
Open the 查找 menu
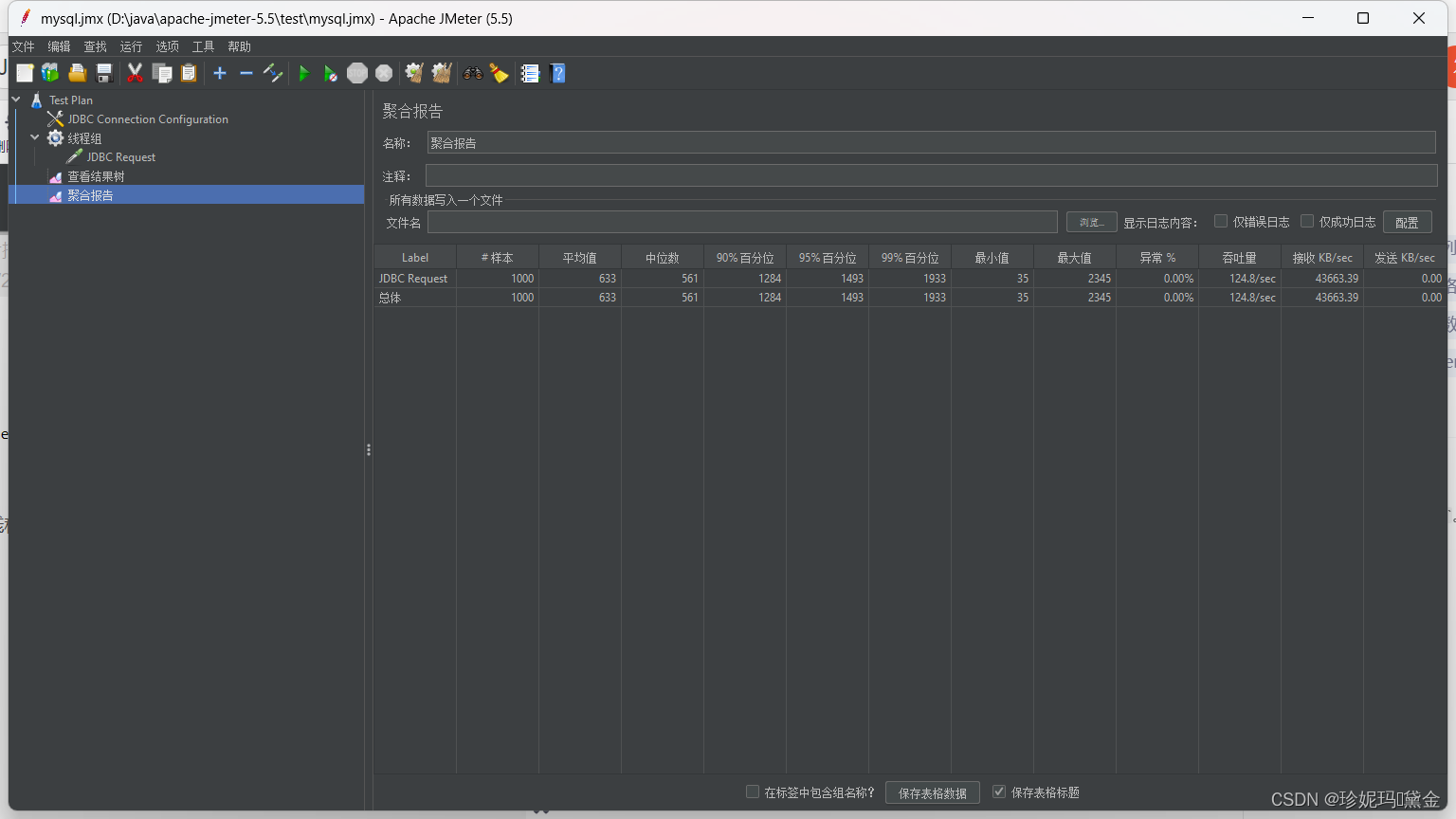coord(96,46)
